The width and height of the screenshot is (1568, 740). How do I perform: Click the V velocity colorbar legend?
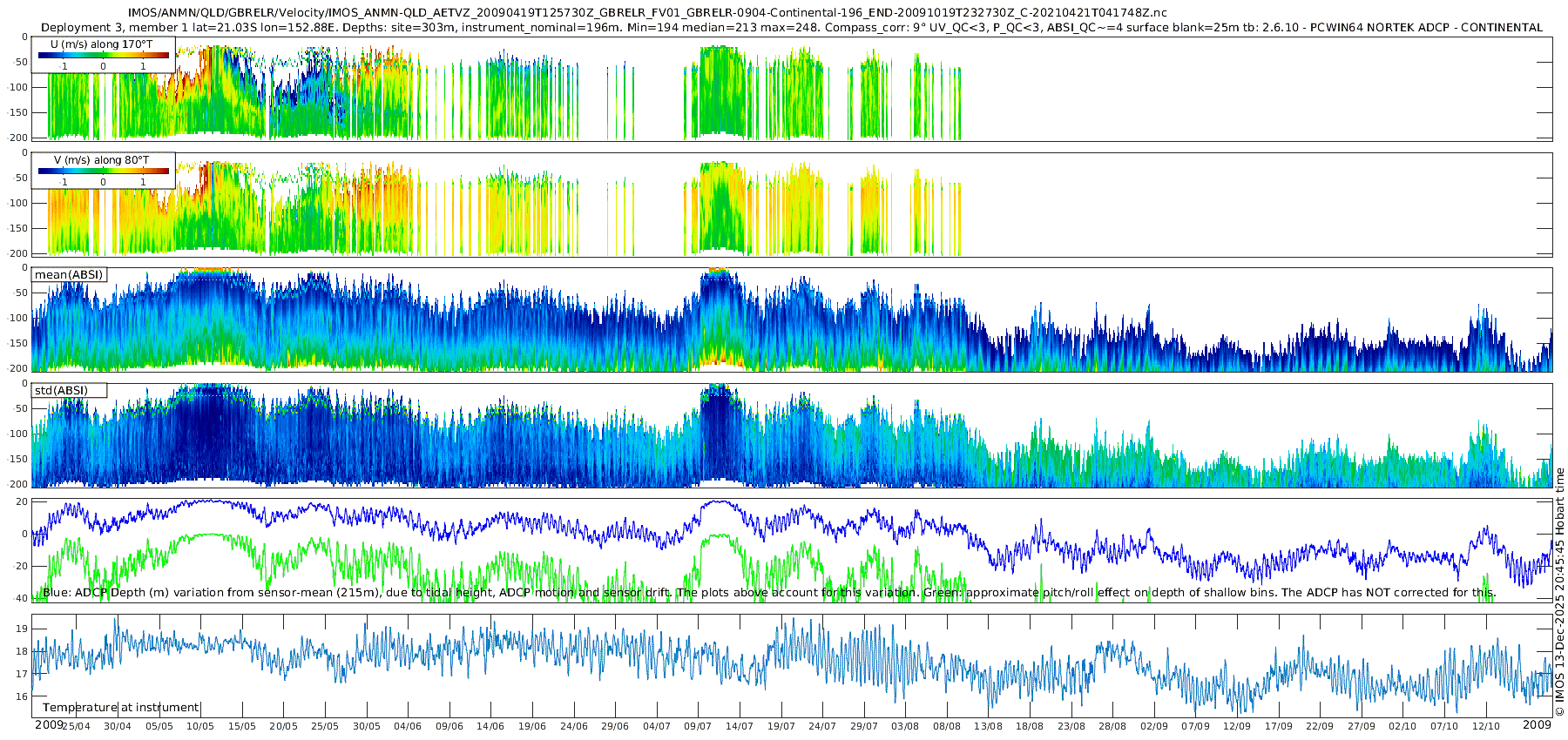coord(103,171)
